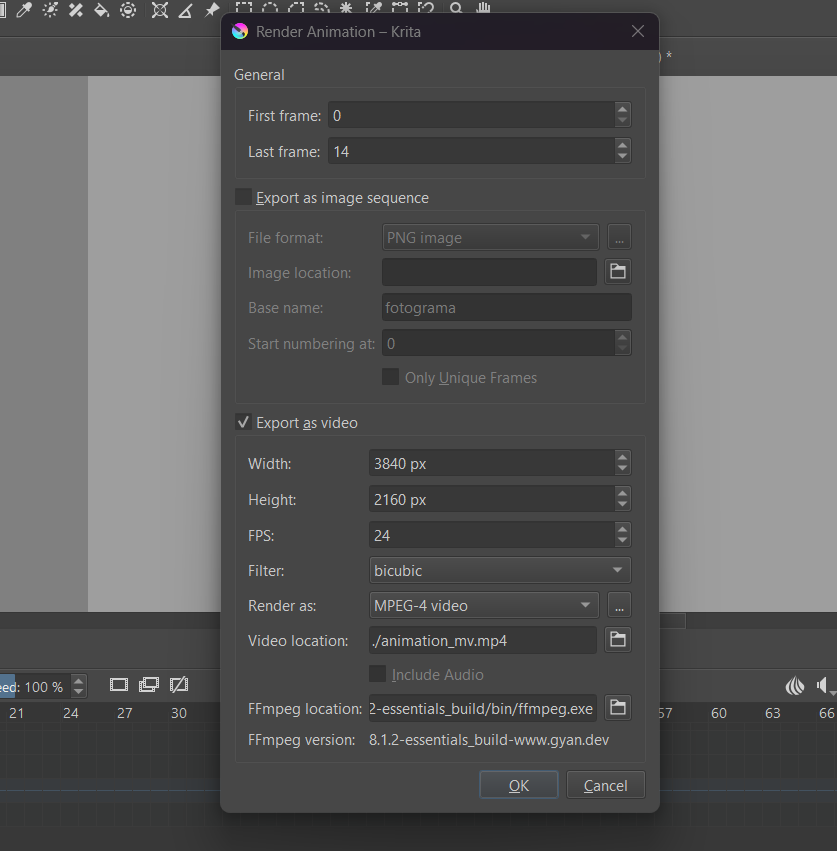837x851 pixels.
Task: Select the Assistant tool
Action: point(160,10)
